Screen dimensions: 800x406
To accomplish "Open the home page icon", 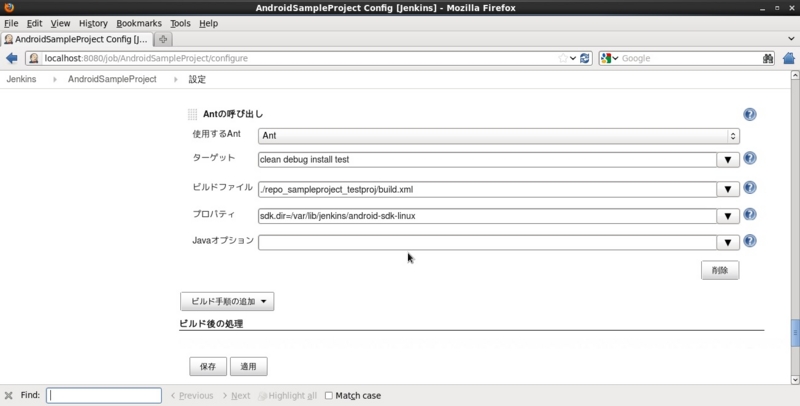I will [x=789, y=58].
